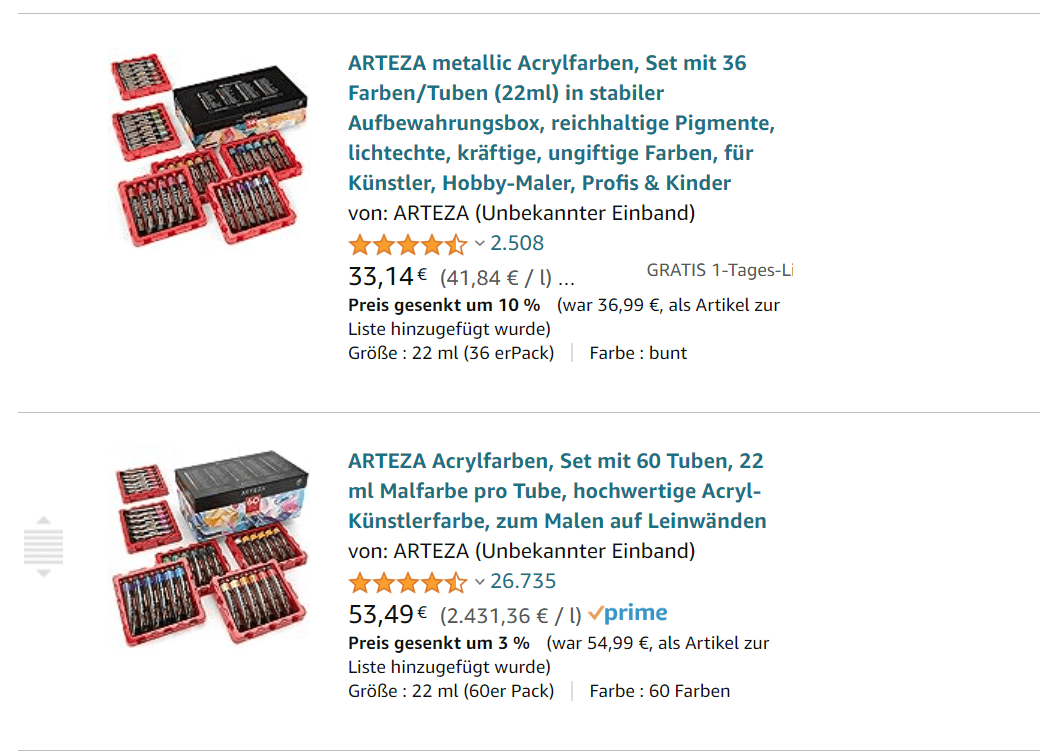
Task: Click the drag handle beside the 60-tube set
Action: (x=43, y=546)
